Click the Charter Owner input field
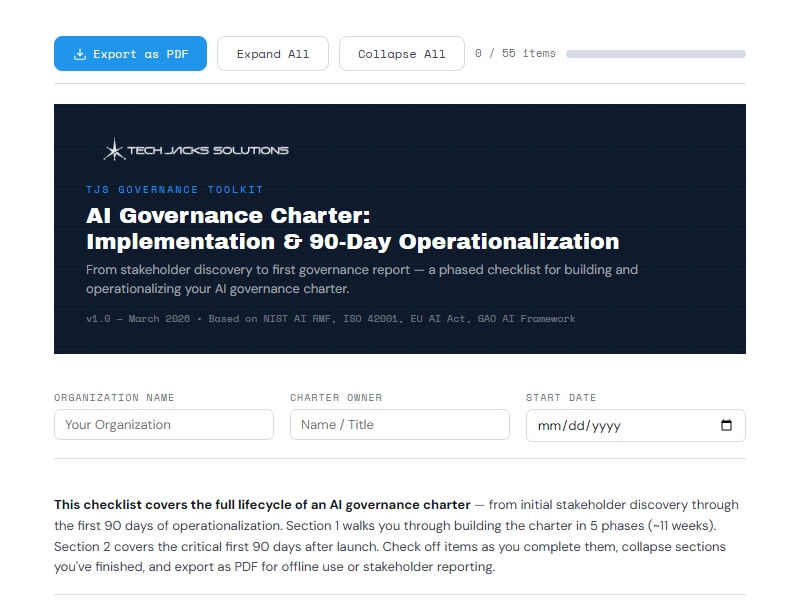 pyautogui.click(x=399, y=424)
